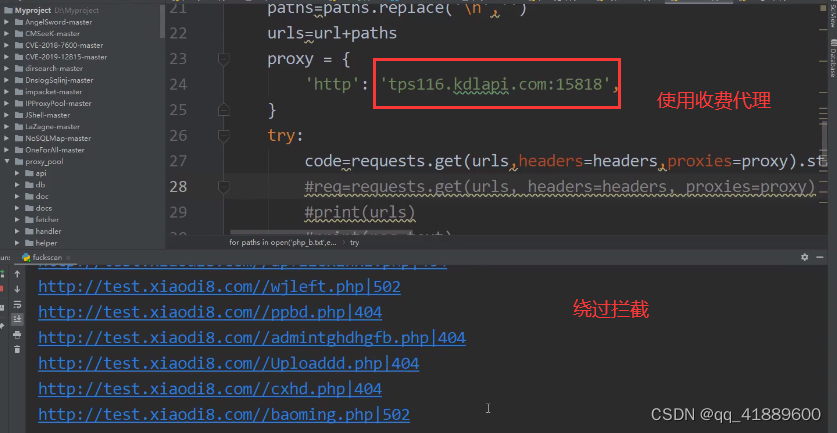Click the project tree vertical scrollbar

[x=162, y=21]
